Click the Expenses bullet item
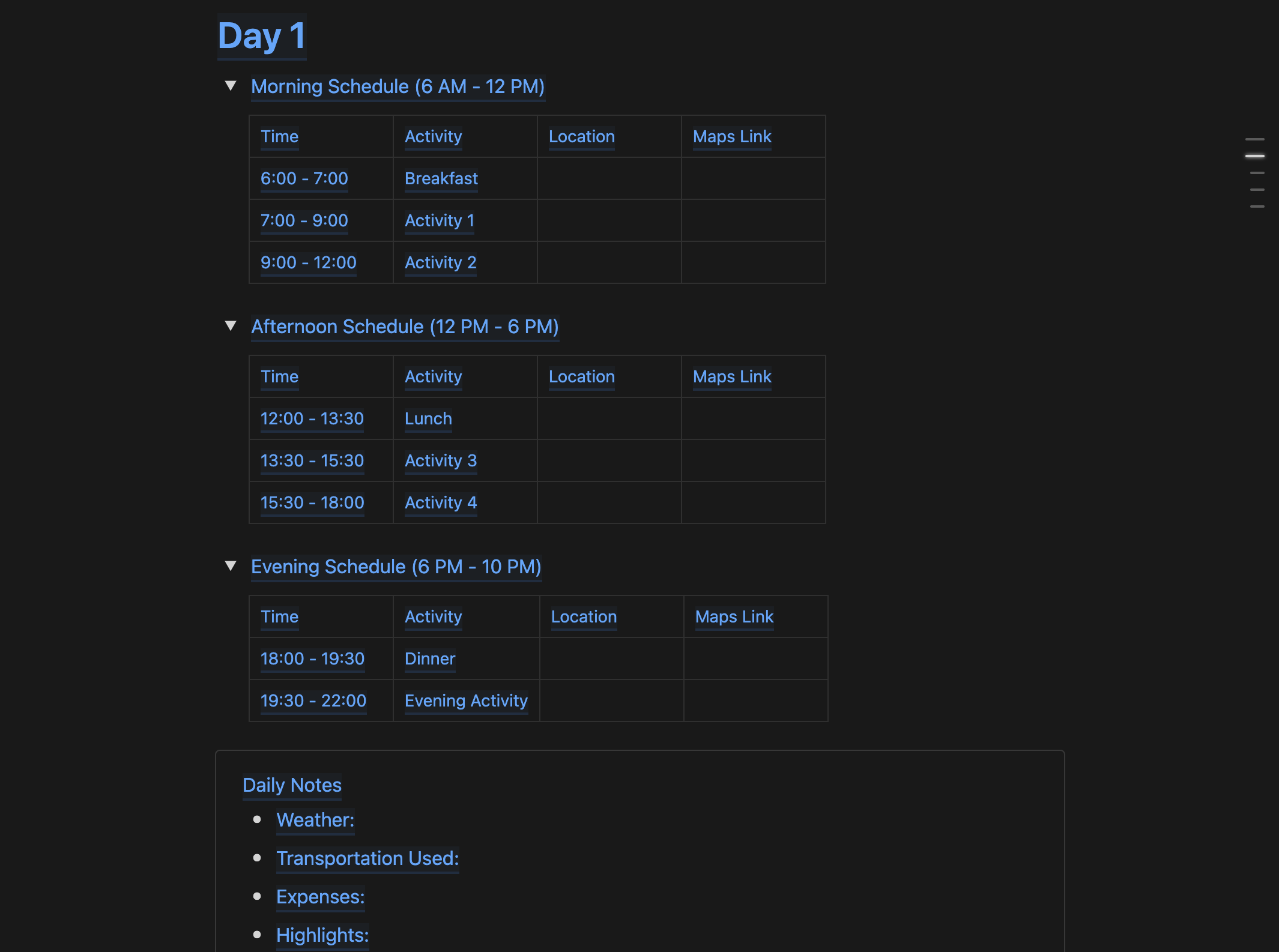Viewport: 1279px width, 952px height. [320, 897]
